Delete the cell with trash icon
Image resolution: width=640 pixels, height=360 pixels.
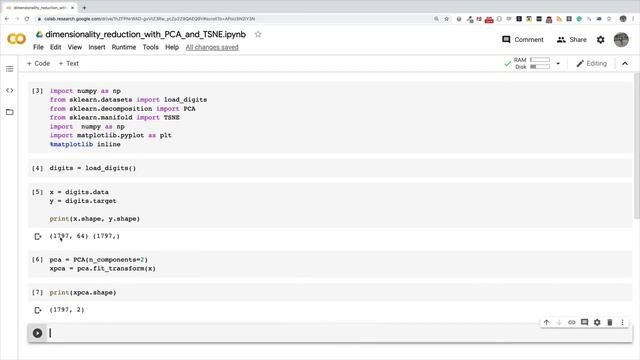point(610,322)
